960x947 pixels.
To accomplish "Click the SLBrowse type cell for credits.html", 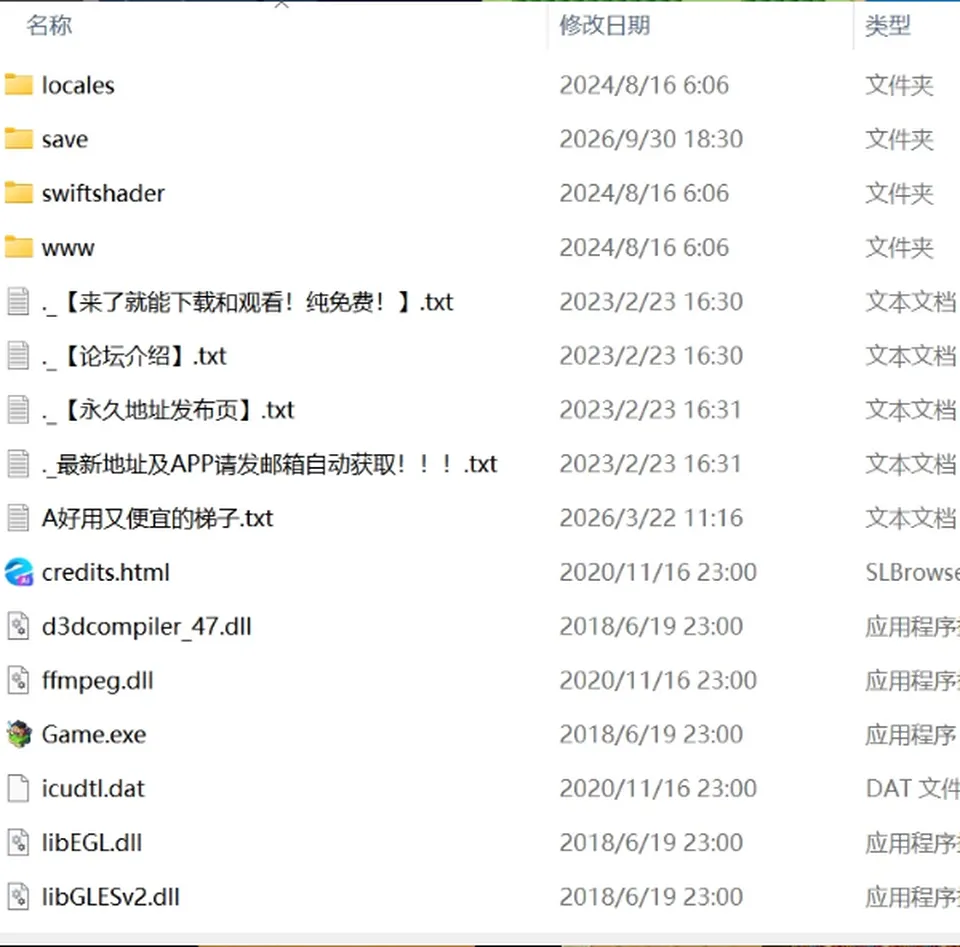I will coord(912,572).
